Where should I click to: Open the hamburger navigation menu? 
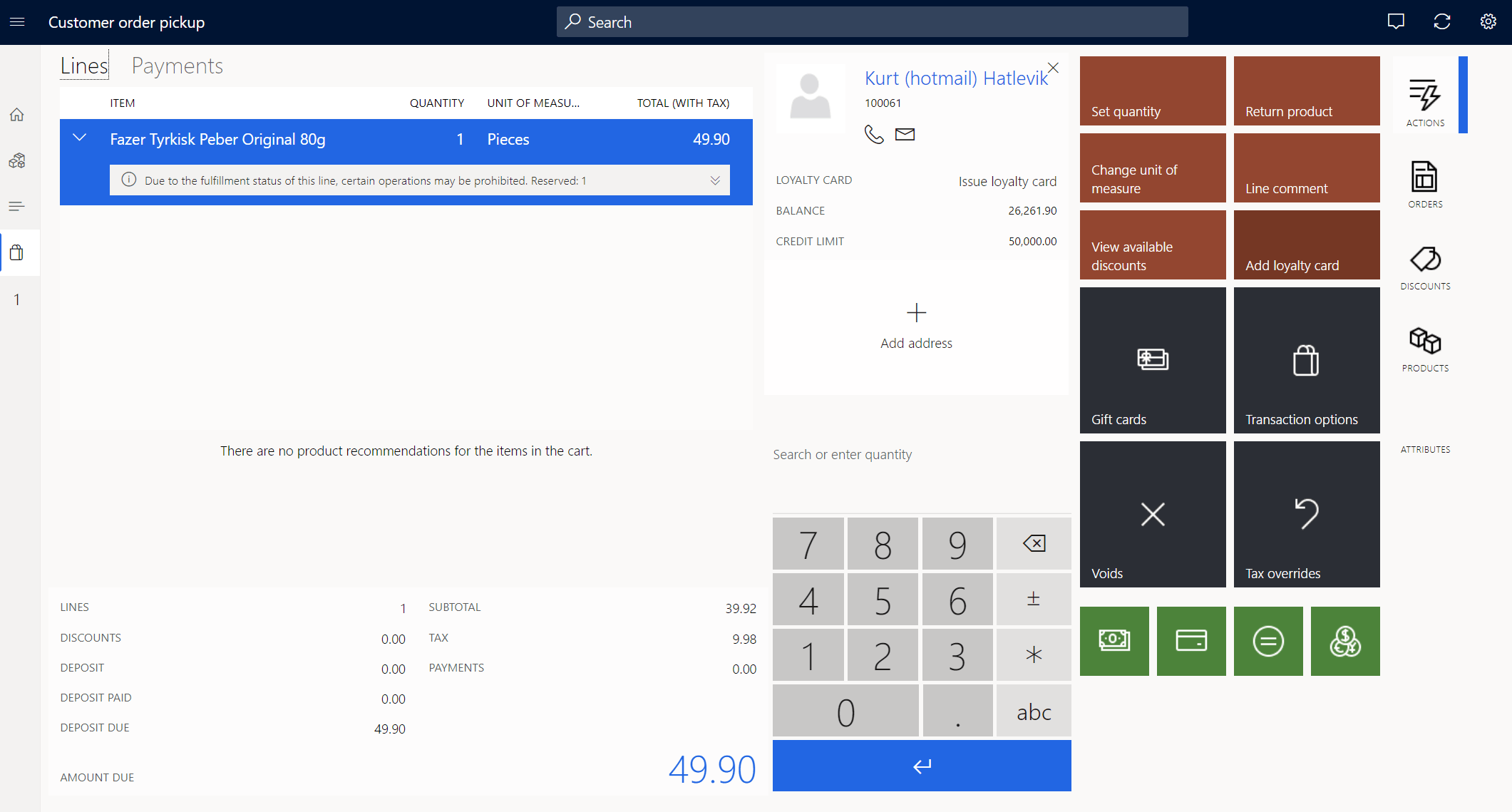click(17, 22)
